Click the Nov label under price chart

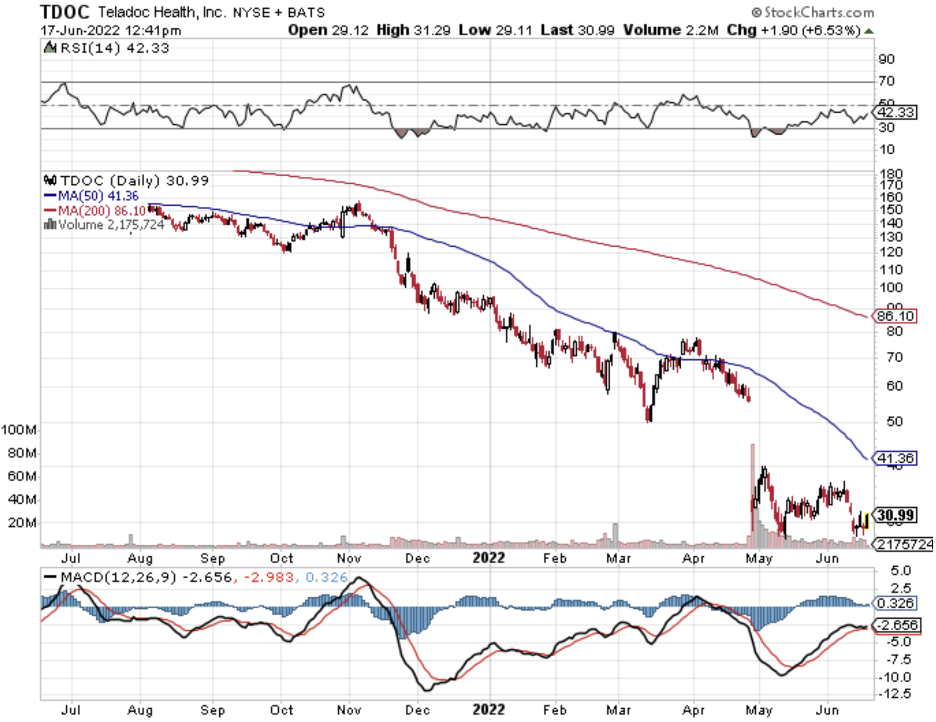tap(349, 559)
